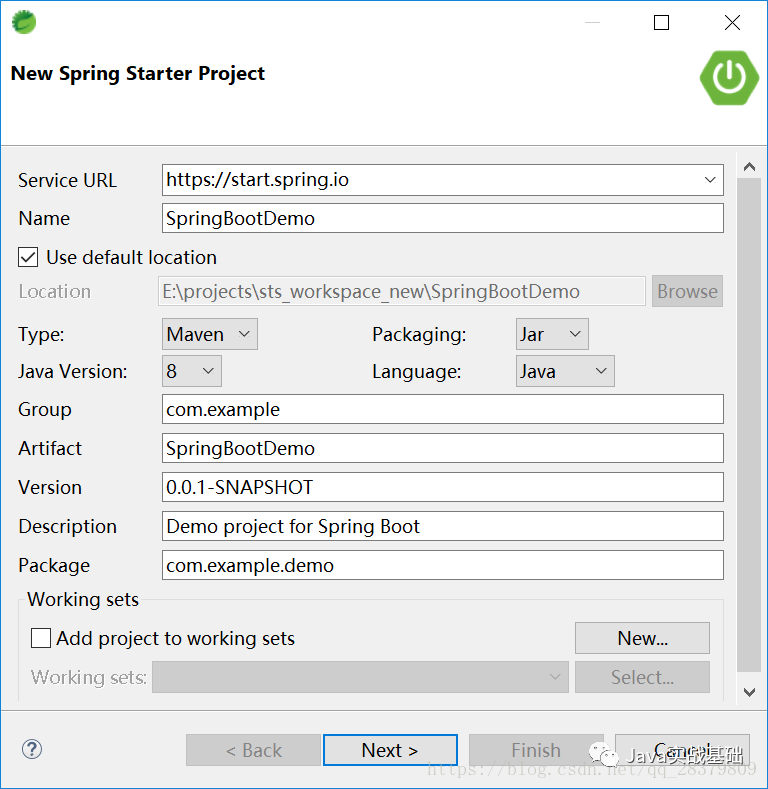Open the Packaging dropdown showing Jar
The height and width of the screenshot is (789, 768).
(x=552, y=334)
